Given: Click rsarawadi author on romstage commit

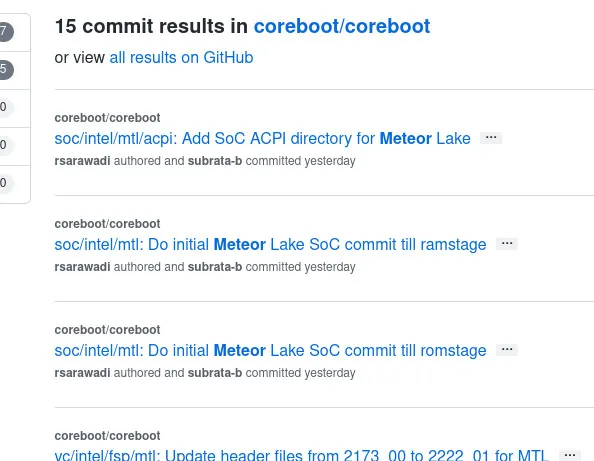Looking at the screenshot, I should (82, 373).
